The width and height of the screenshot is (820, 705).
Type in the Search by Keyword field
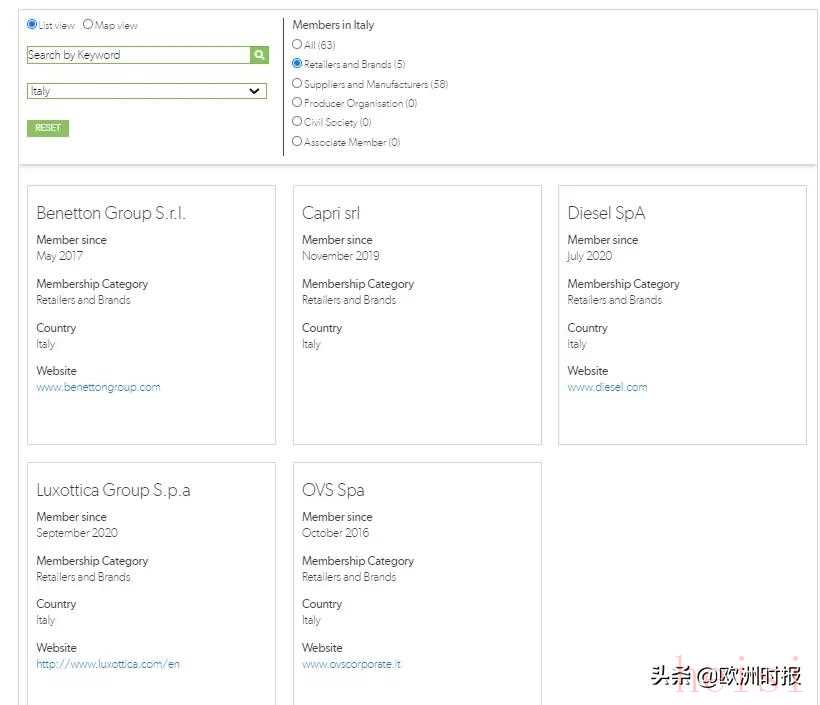[x=138, y=55]
